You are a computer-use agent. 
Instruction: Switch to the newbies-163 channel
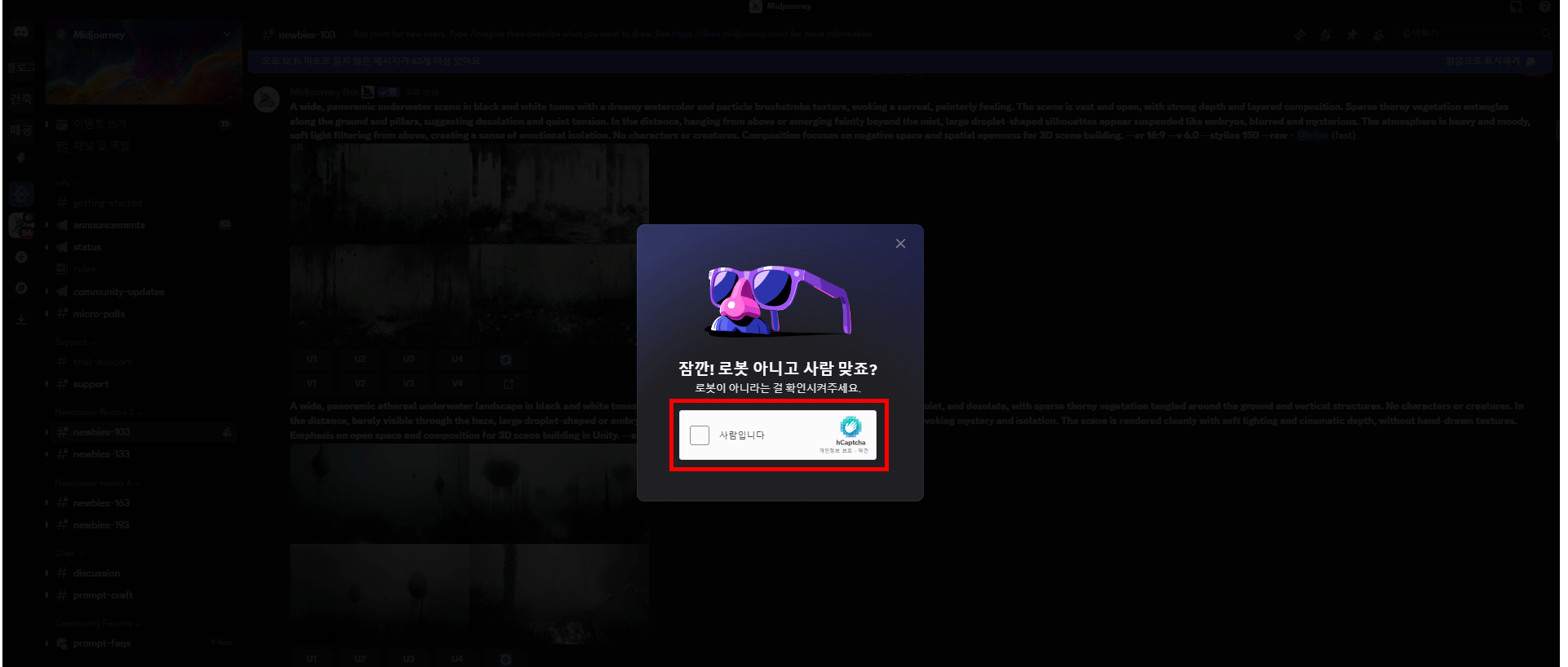144,503
